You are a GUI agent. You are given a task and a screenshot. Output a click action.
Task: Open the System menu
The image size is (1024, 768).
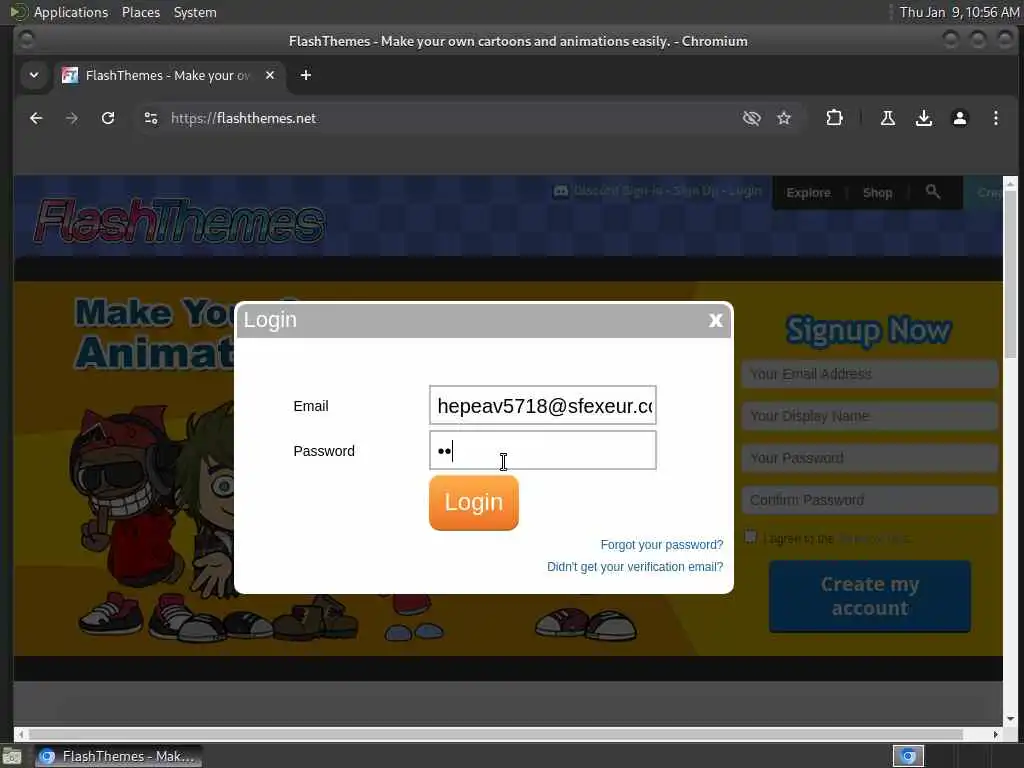click(195, 12)
